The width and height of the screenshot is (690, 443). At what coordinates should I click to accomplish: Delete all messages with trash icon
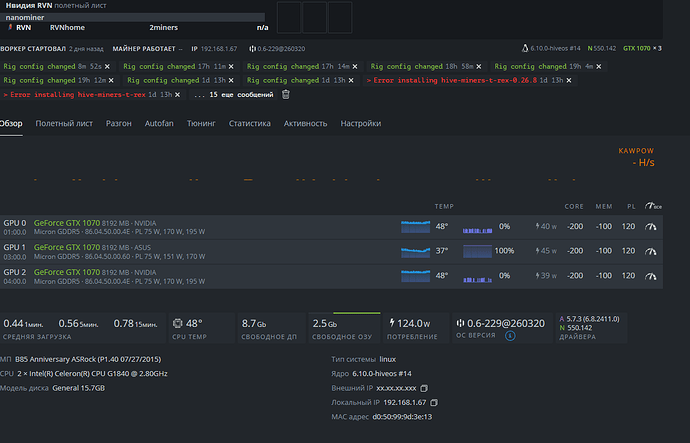point(286,95)
